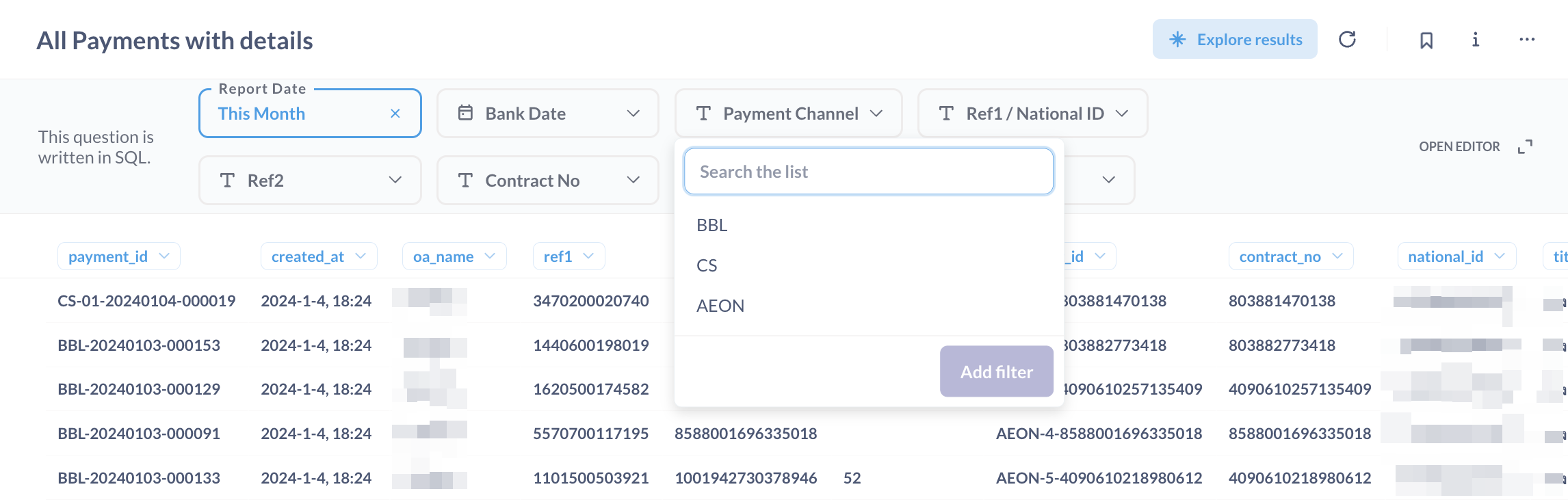Screen dimensions: 1568x502
Task: Open the Ref2 filter dropdown
Action: pos(310,181)
